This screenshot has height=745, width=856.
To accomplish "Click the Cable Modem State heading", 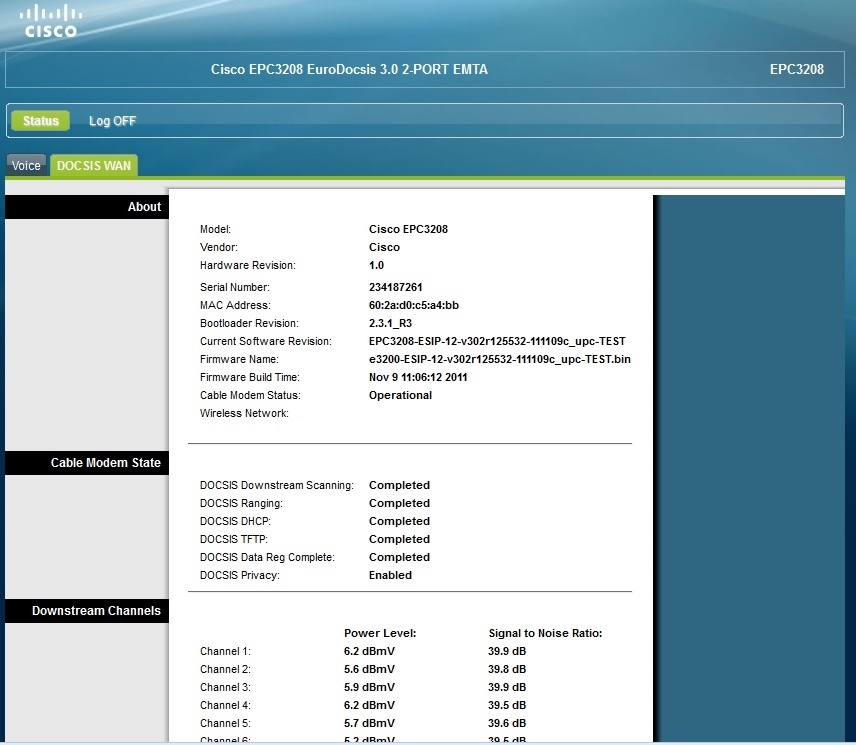I will point(106,463).
